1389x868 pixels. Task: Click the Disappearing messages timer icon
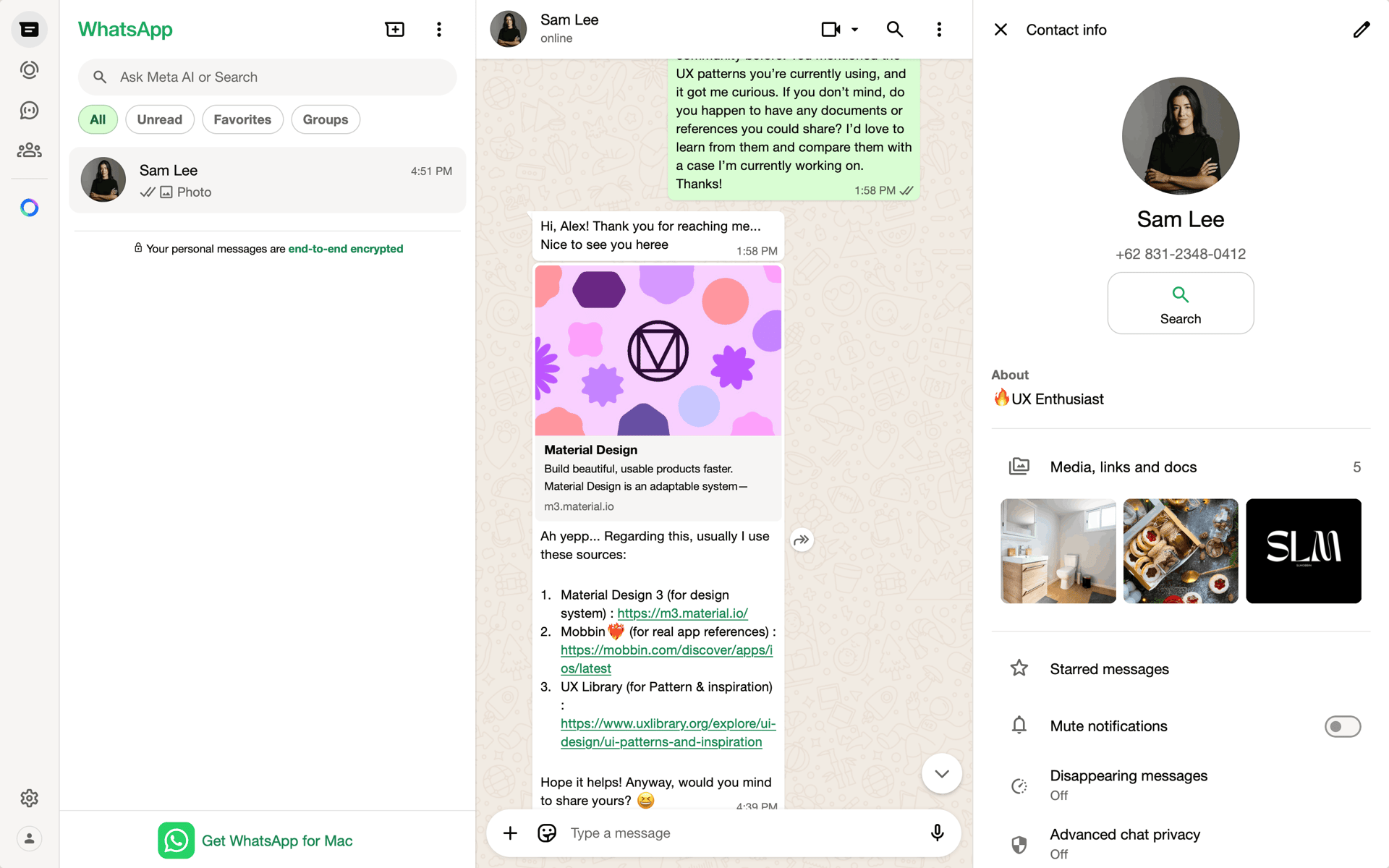coord(1019,786)
